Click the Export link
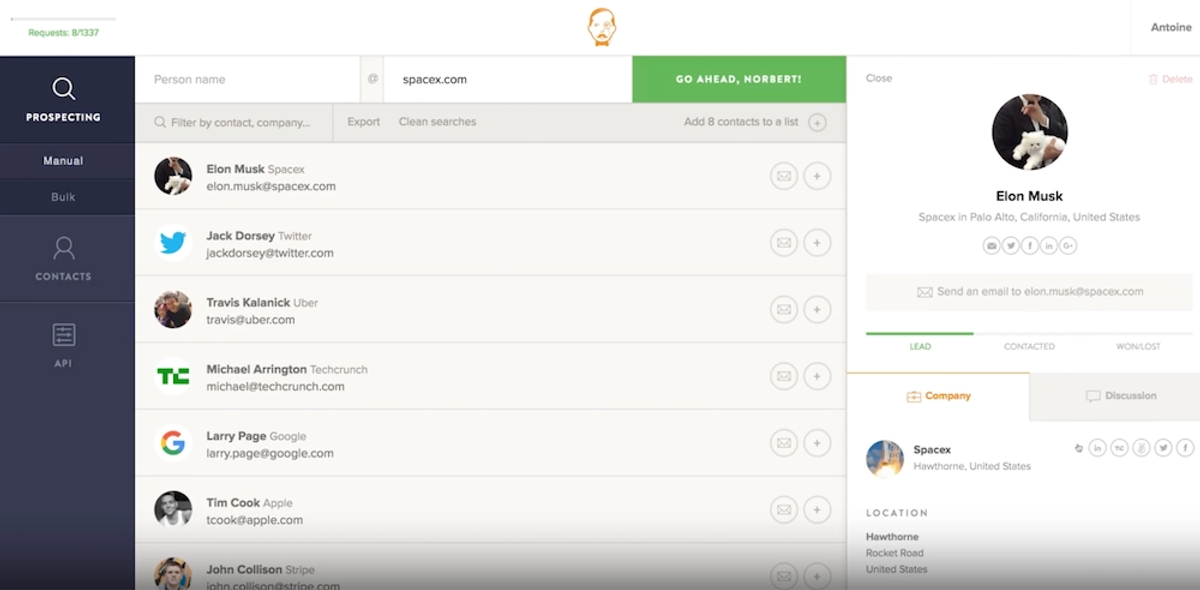 coord(364,122)
